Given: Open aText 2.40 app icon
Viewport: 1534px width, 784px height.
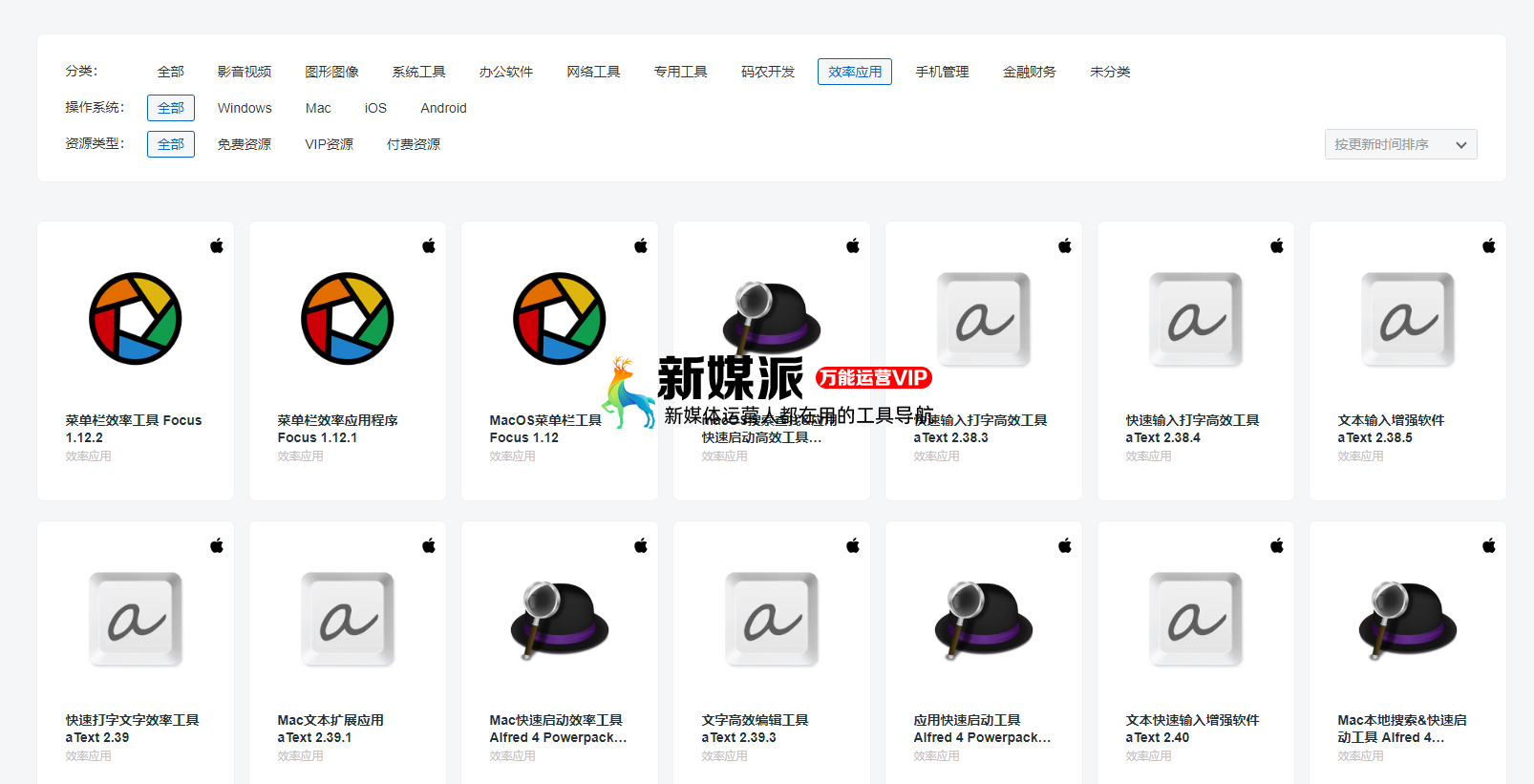Looking at the screenshot, I should tap(1196, 619).
